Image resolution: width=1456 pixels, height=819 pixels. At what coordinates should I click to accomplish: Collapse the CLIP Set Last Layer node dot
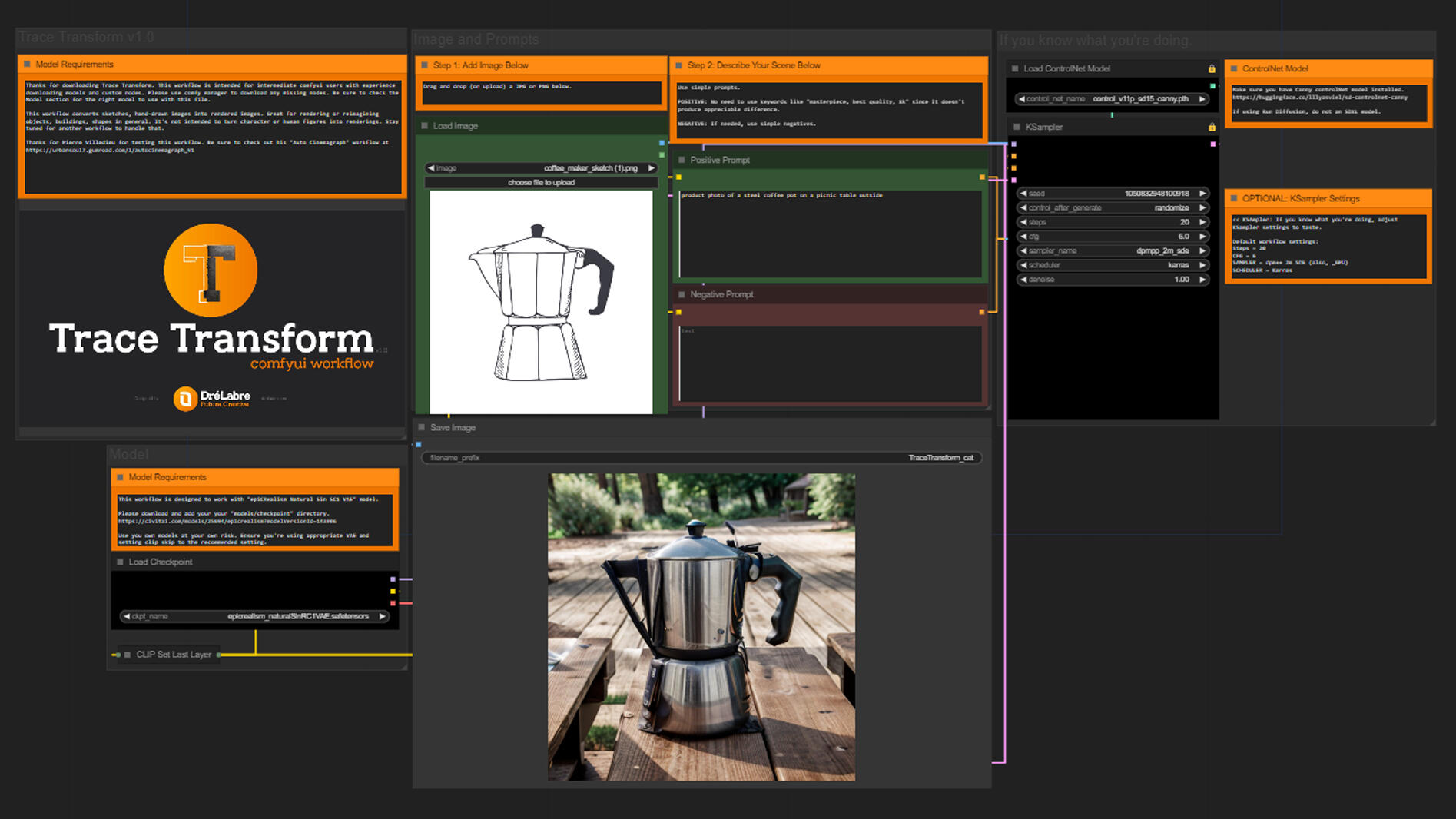pos(128,655)
